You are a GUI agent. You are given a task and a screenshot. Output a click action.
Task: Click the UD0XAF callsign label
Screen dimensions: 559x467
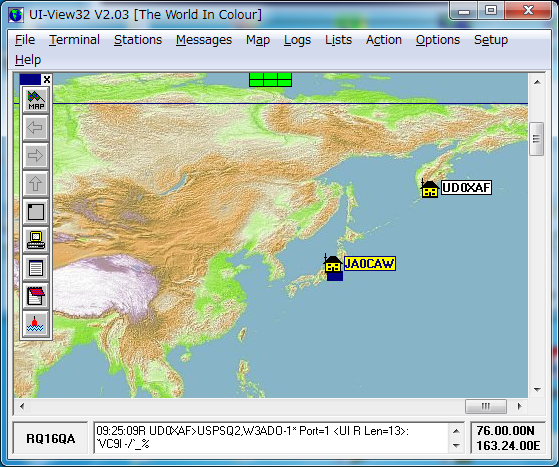tap(466, 188)
